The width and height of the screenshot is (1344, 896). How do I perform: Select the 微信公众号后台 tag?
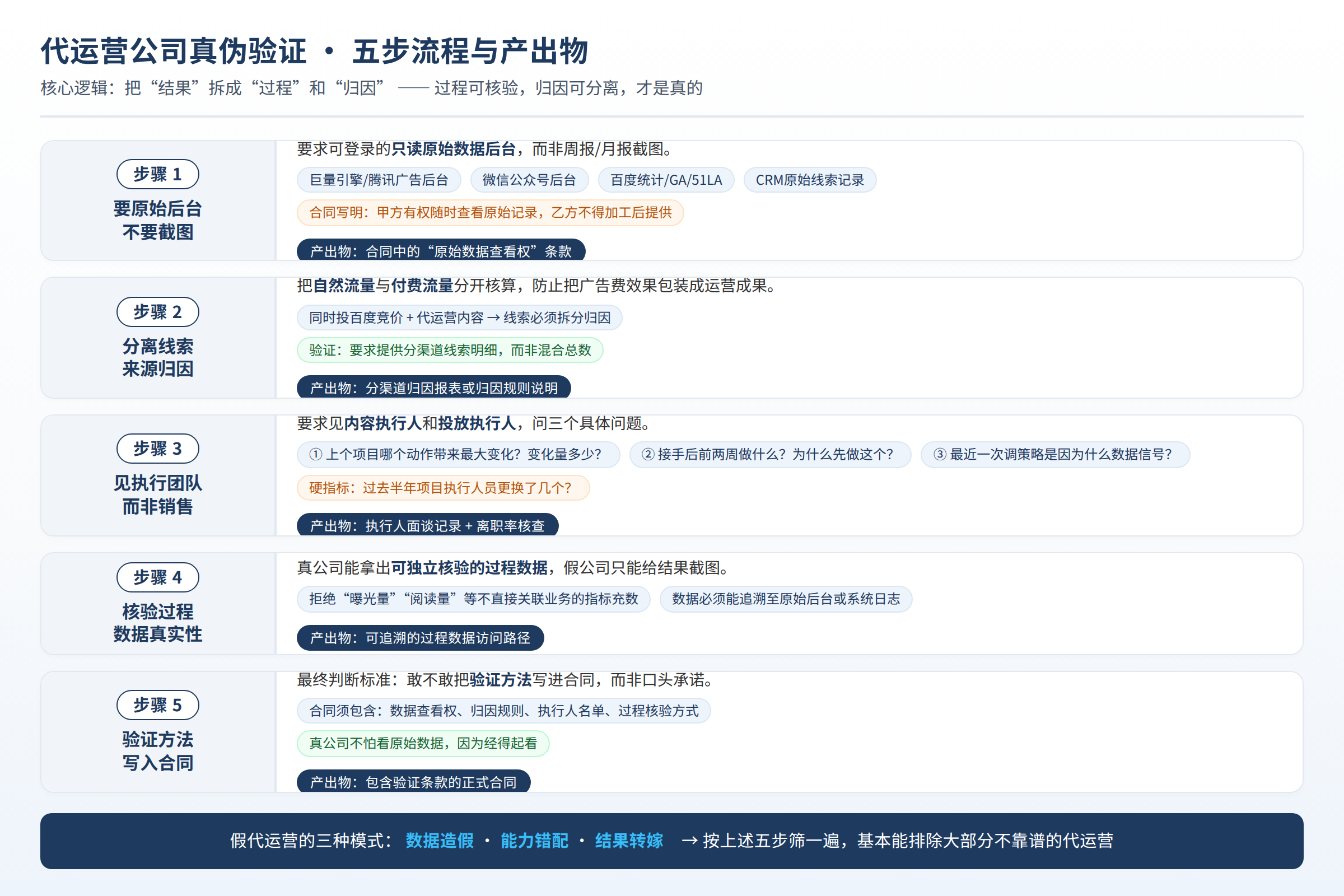(529, 180)
